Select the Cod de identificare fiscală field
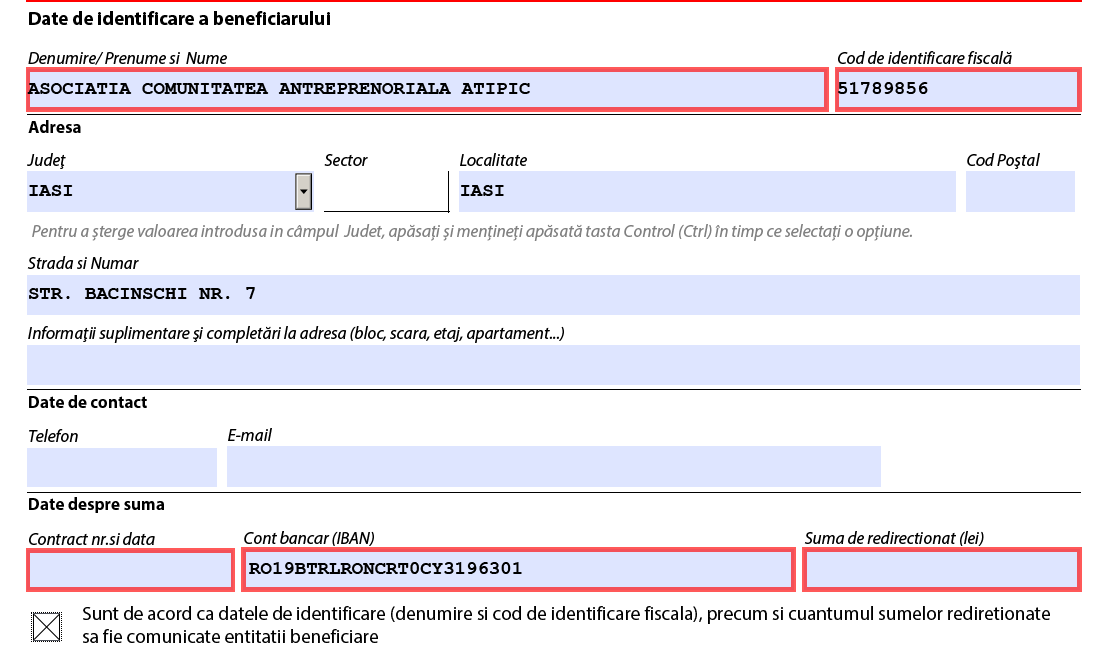The image size is (1096, 651). tap(957, 89)
